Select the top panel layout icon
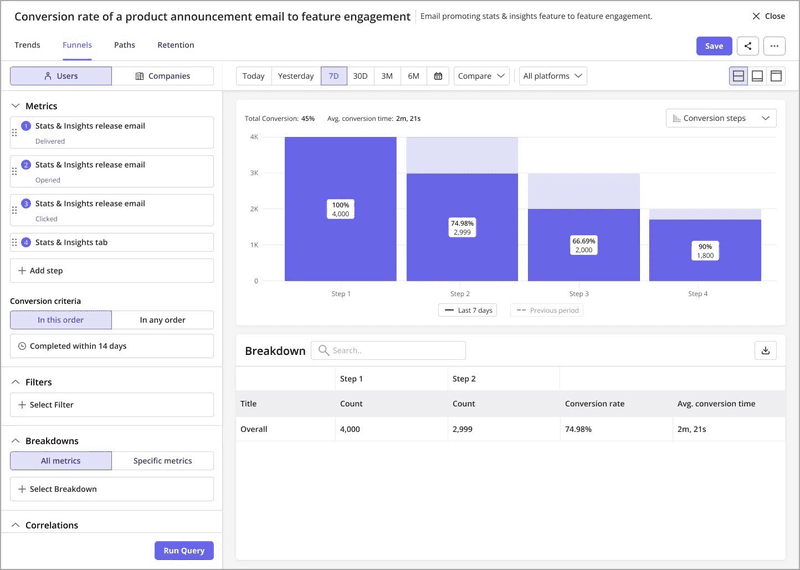The image size is (800, 570). [776, 76]
